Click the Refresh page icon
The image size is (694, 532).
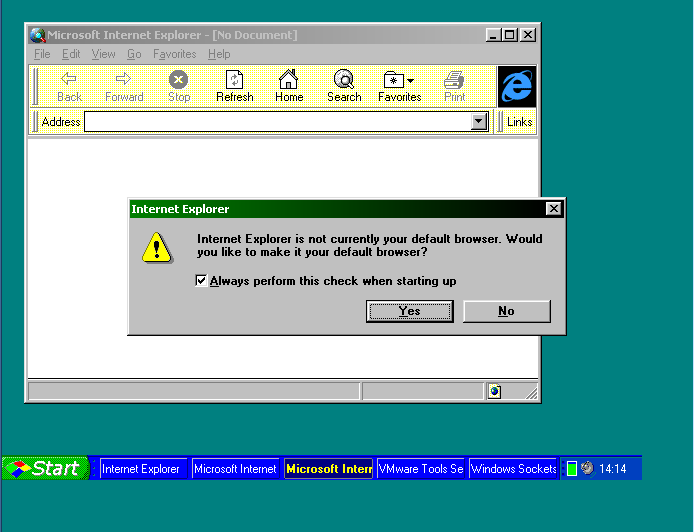click(x=234, y=80)
